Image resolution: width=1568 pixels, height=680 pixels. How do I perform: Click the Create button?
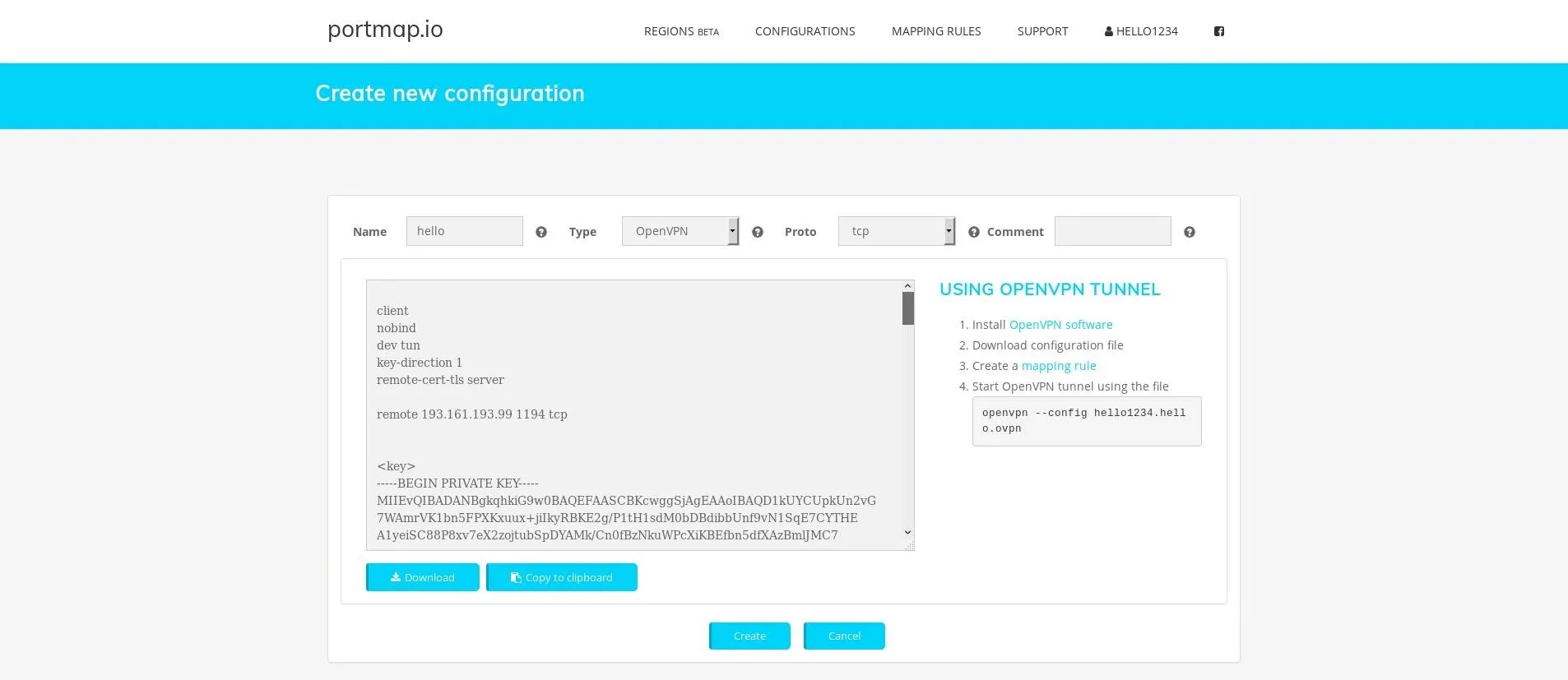(749, 636)
